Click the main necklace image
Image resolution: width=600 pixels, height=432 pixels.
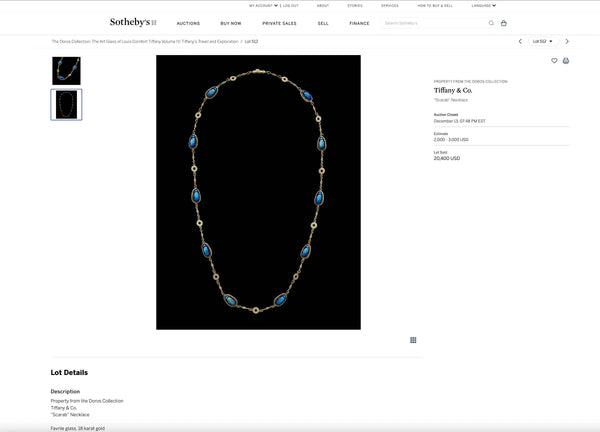click(x=258, y=192)
